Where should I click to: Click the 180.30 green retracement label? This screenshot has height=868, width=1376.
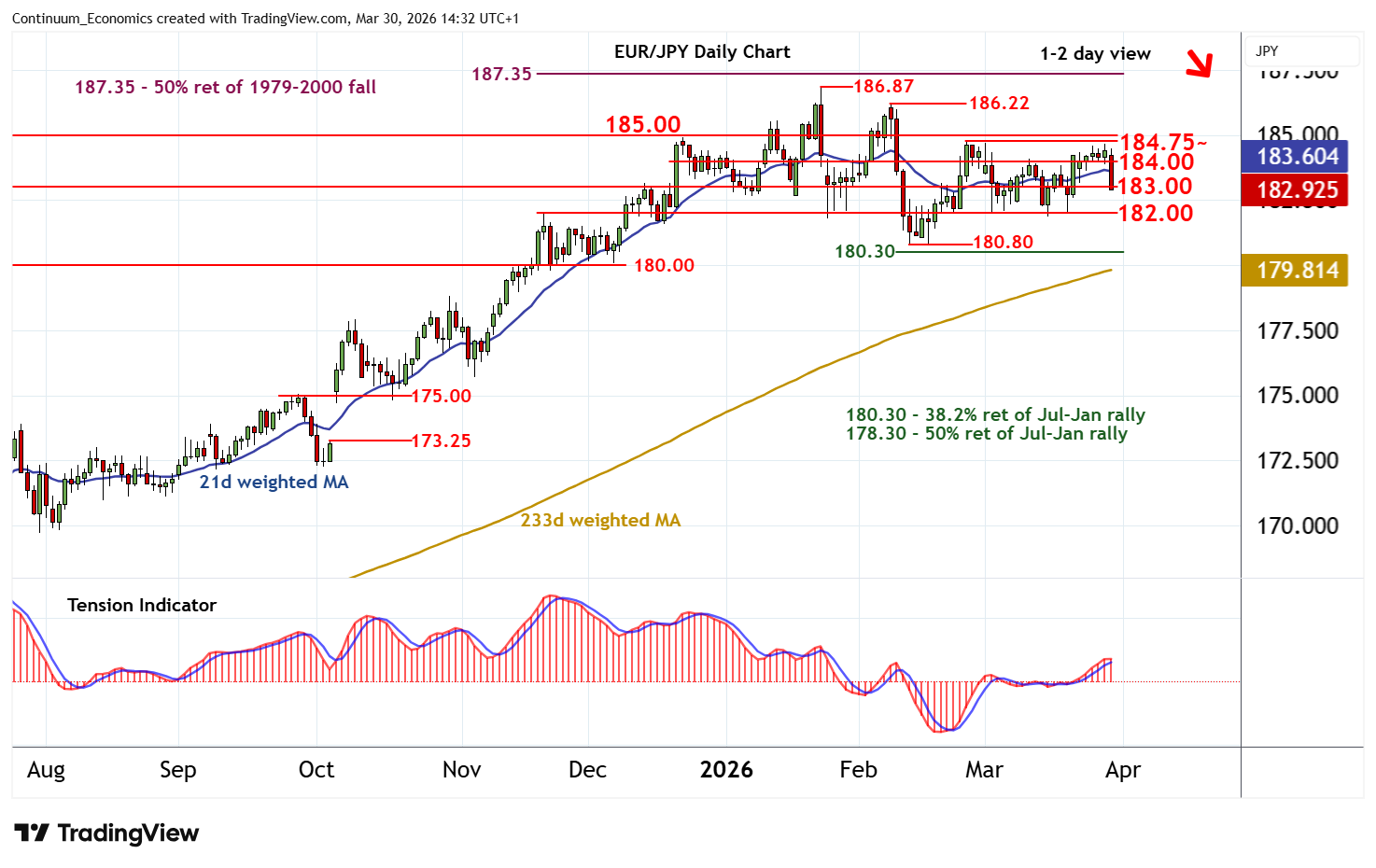tap(864, 252)
